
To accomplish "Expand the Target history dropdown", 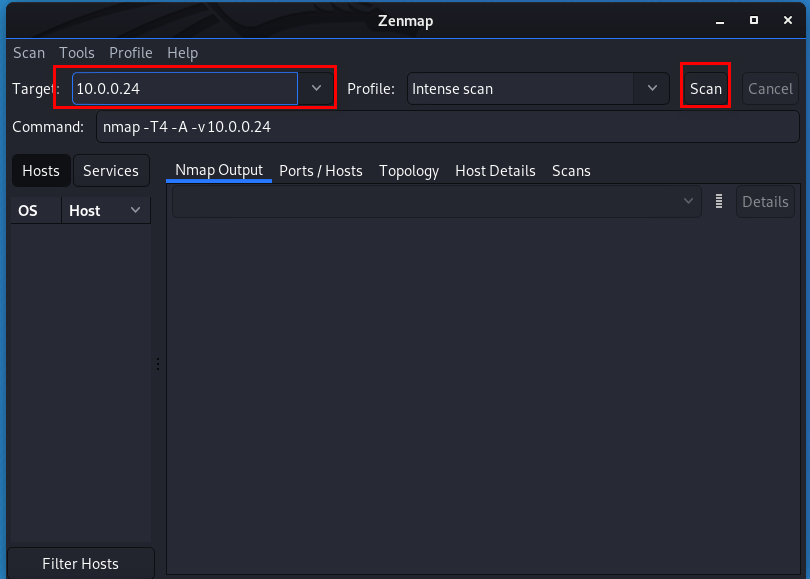I will (316, 89).
